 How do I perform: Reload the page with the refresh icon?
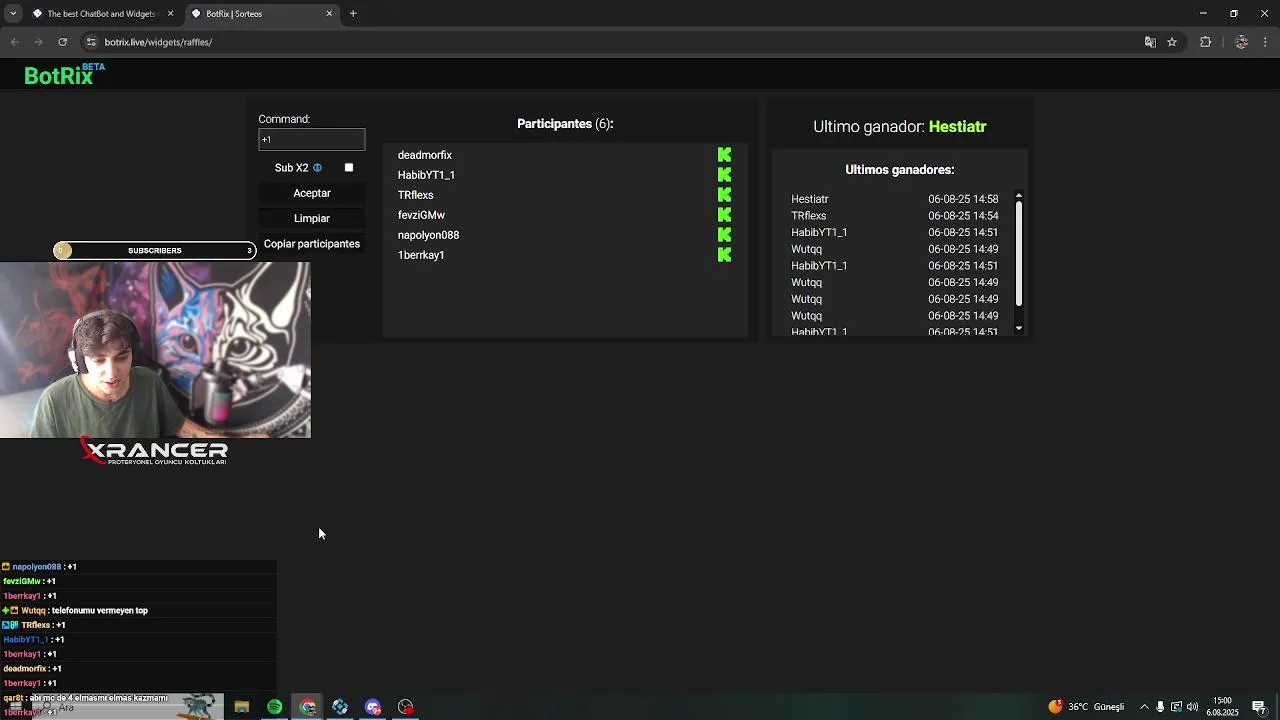click(62, 42)
